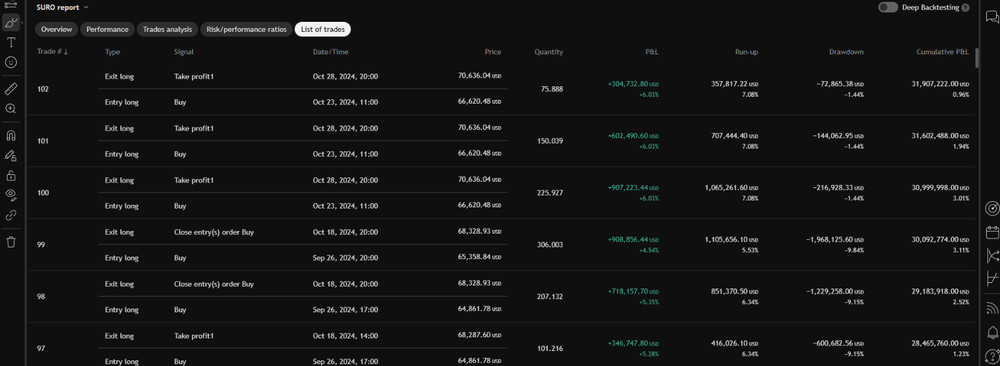Screen dimensions: 1000x366
Task: Toggle magnet mode icon
Action: pyautogui.click(x=10, y=135)
